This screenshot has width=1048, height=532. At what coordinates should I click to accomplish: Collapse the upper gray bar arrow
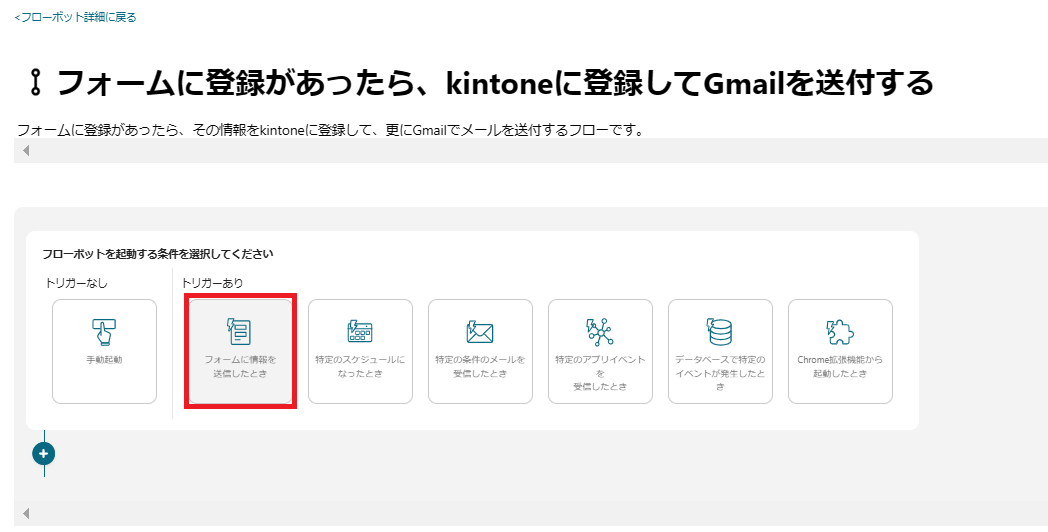click(x=26, y=151)
